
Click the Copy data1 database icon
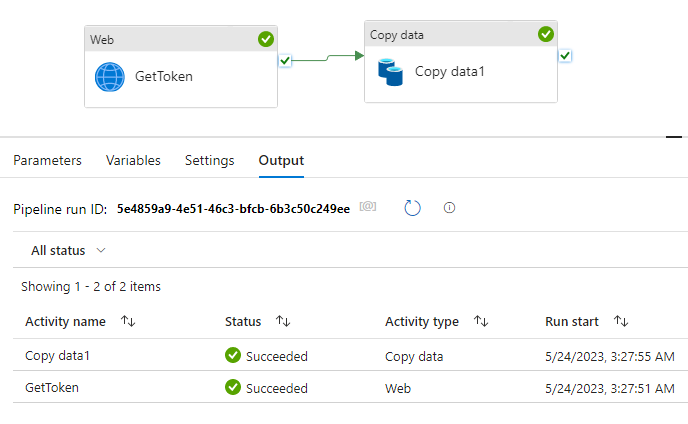pos(390,72)
